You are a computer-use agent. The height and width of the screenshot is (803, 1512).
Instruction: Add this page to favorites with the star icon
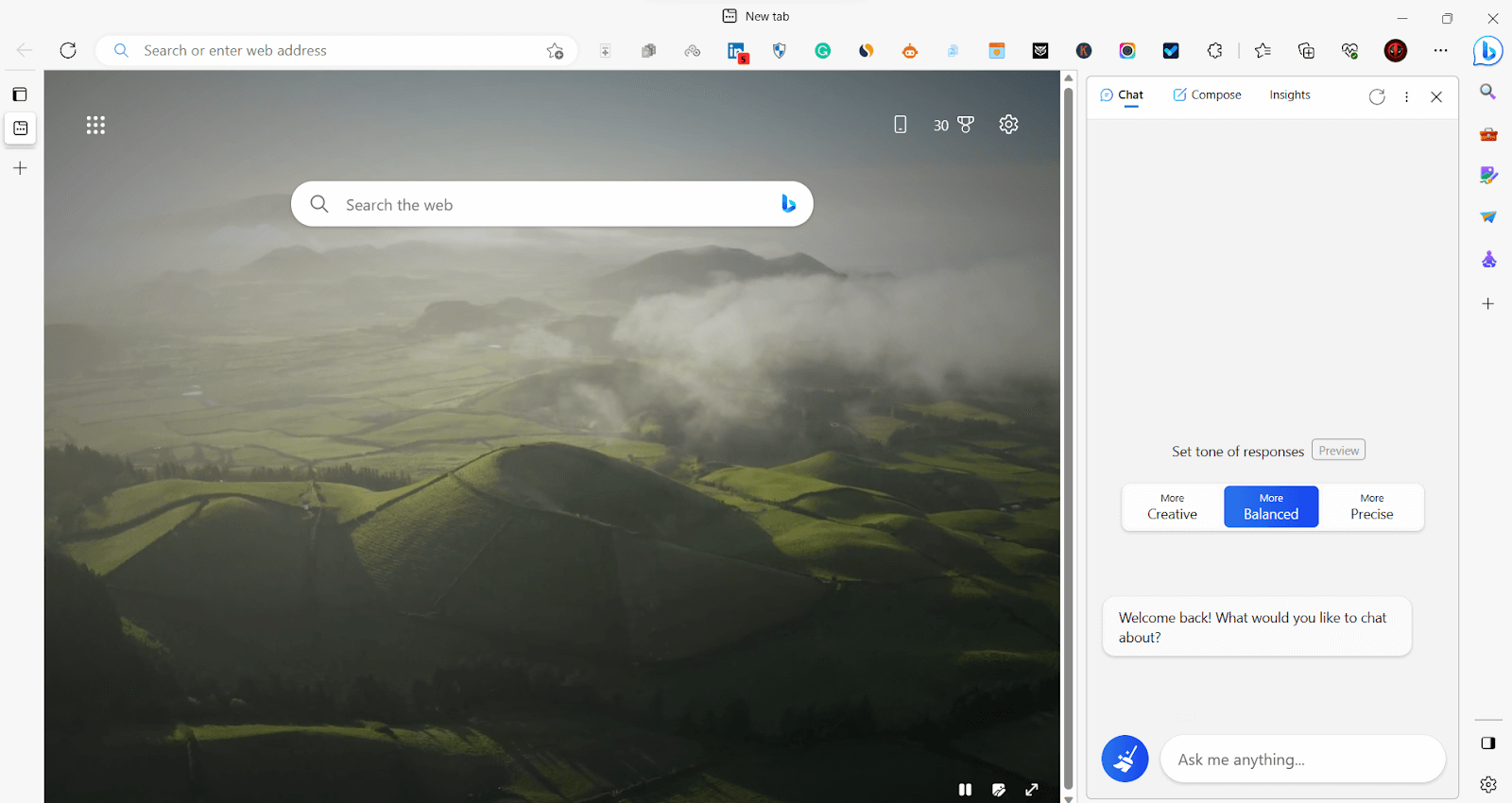[x=555, y=51]
